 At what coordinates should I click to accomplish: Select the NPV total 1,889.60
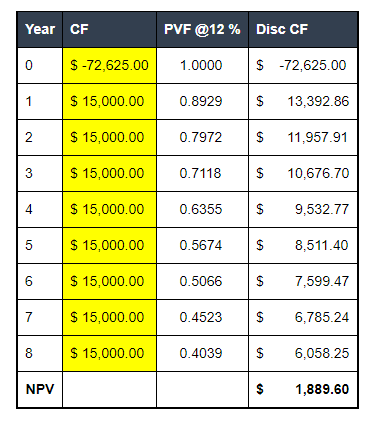322,389
